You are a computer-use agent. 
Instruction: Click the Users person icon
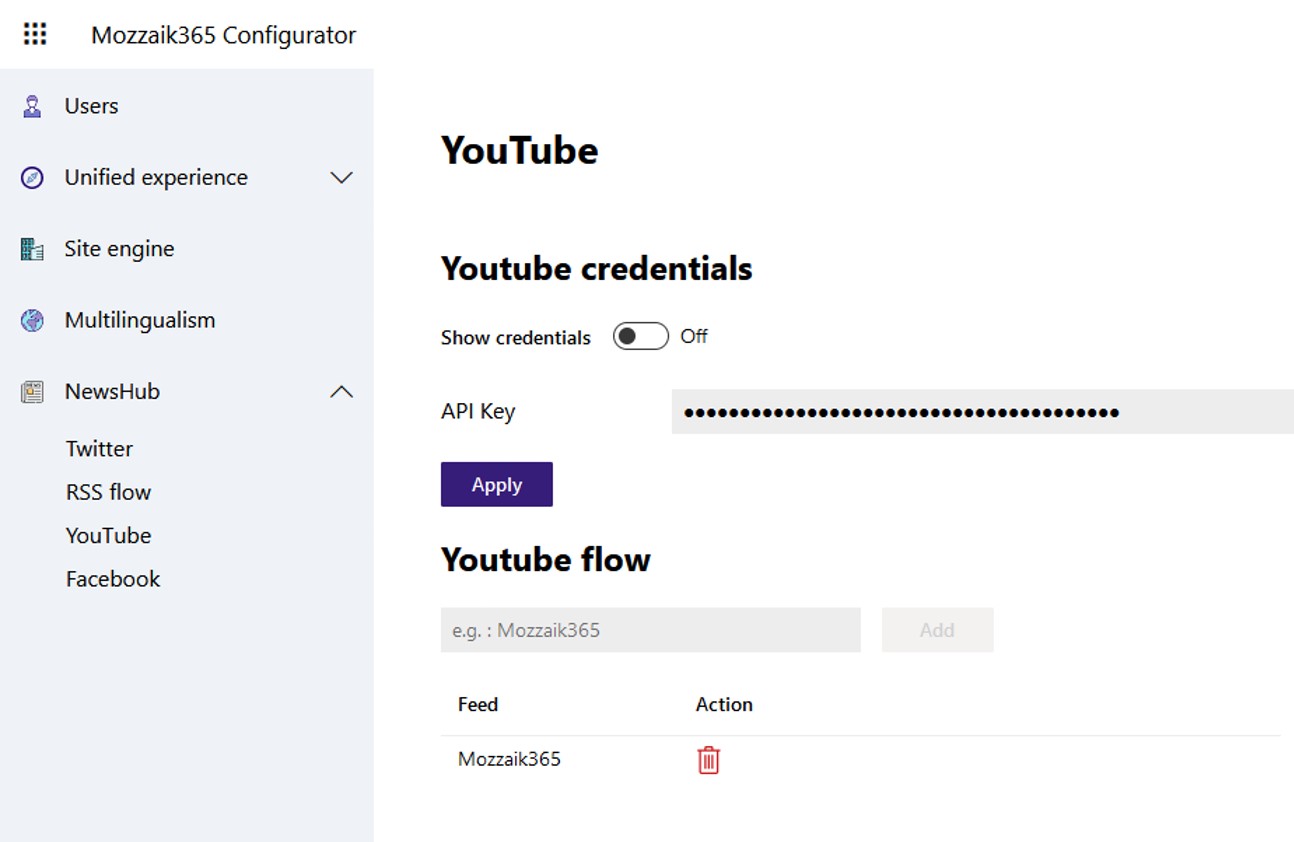pos(32,106)
